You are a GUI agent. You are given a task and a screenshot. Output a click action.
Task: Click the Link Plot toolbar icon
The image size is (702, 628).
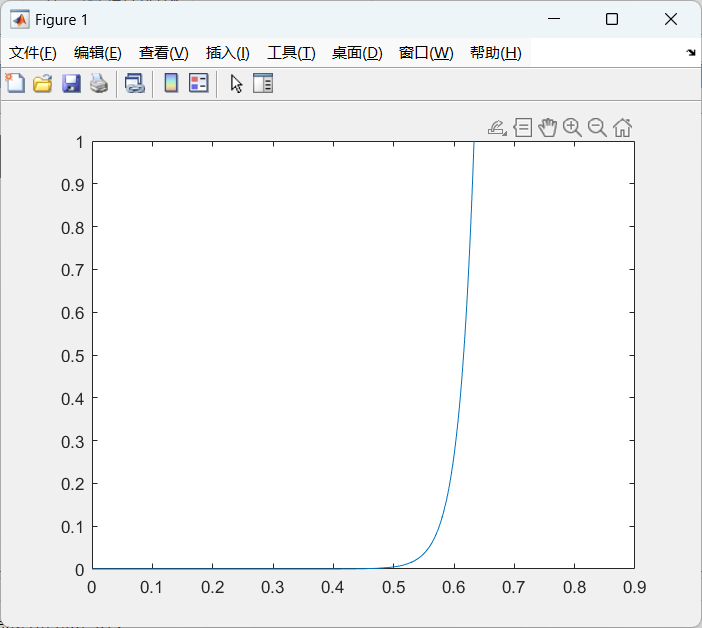coord(134,83)
